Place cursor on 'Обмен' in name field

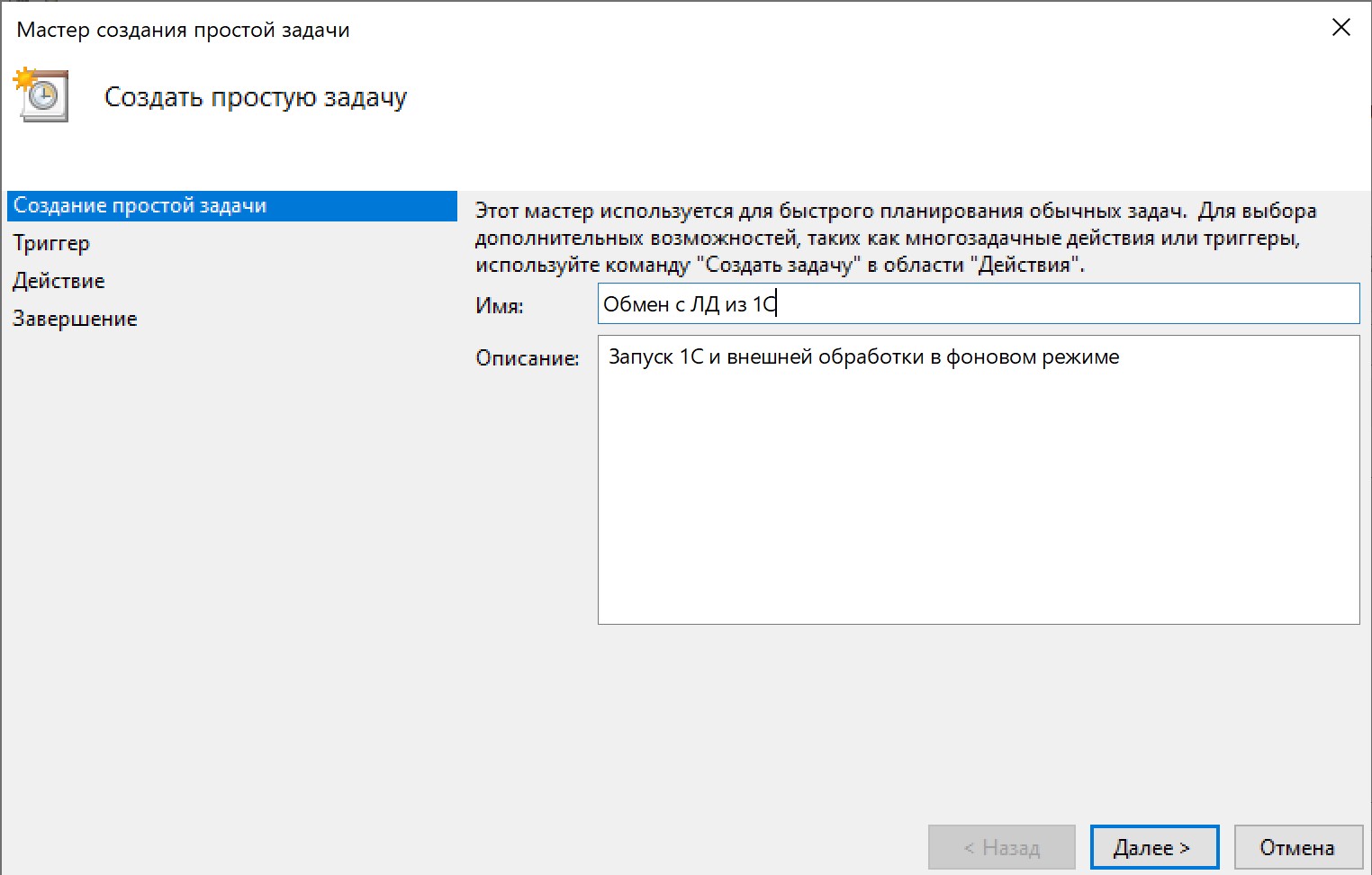[636, 305]
